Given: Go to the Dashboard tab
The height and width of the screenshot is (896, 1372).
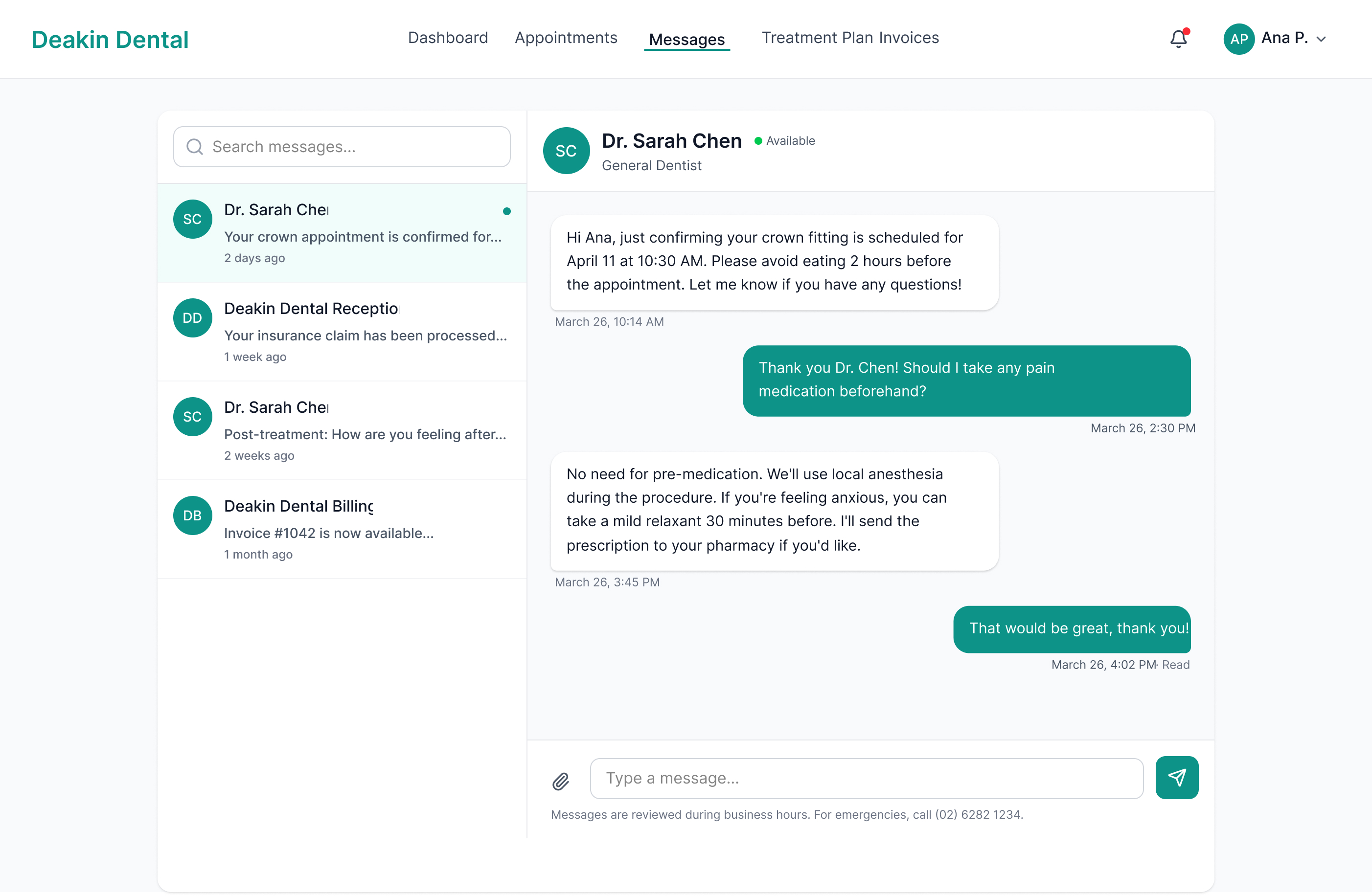Looking at the screenshot, I should pos(448,38).
